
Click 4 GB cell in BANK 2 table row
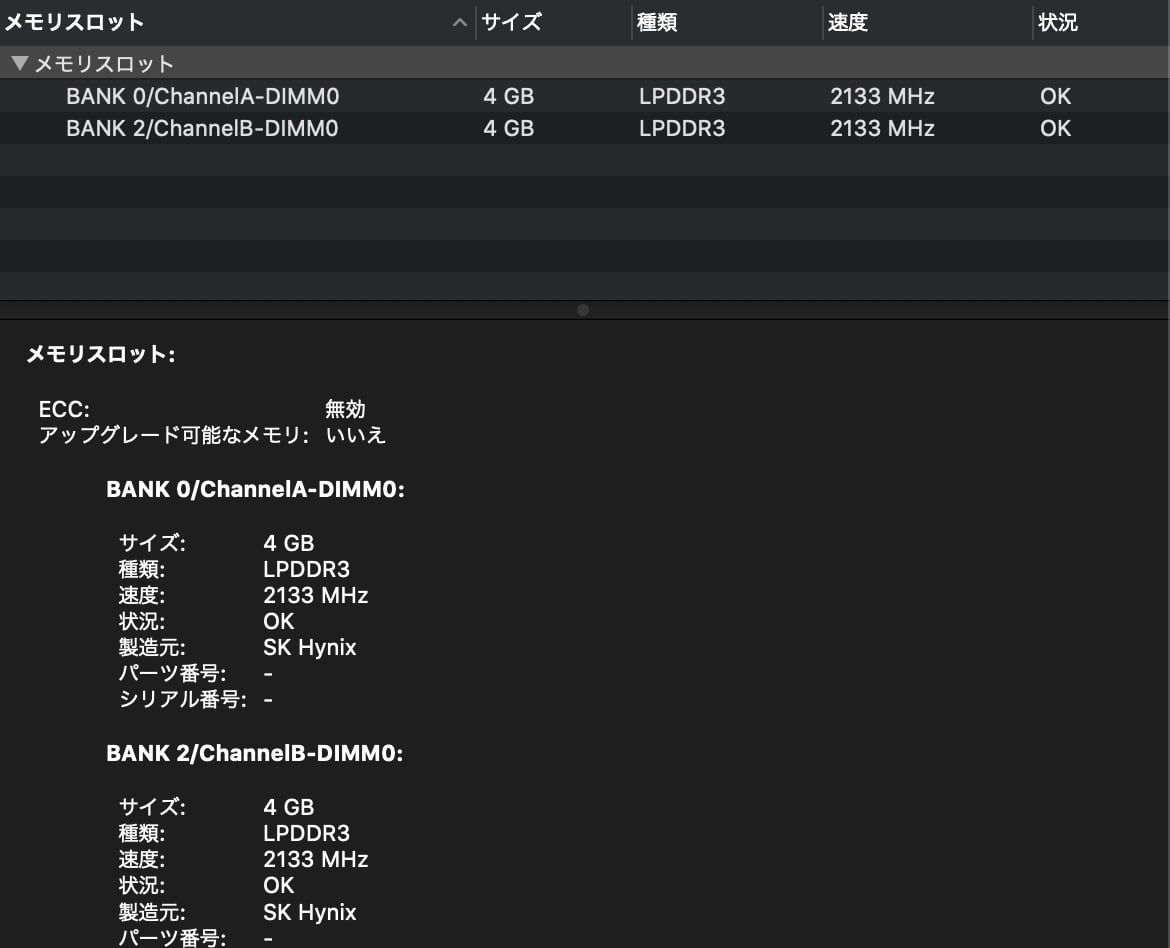pos(508,129)
